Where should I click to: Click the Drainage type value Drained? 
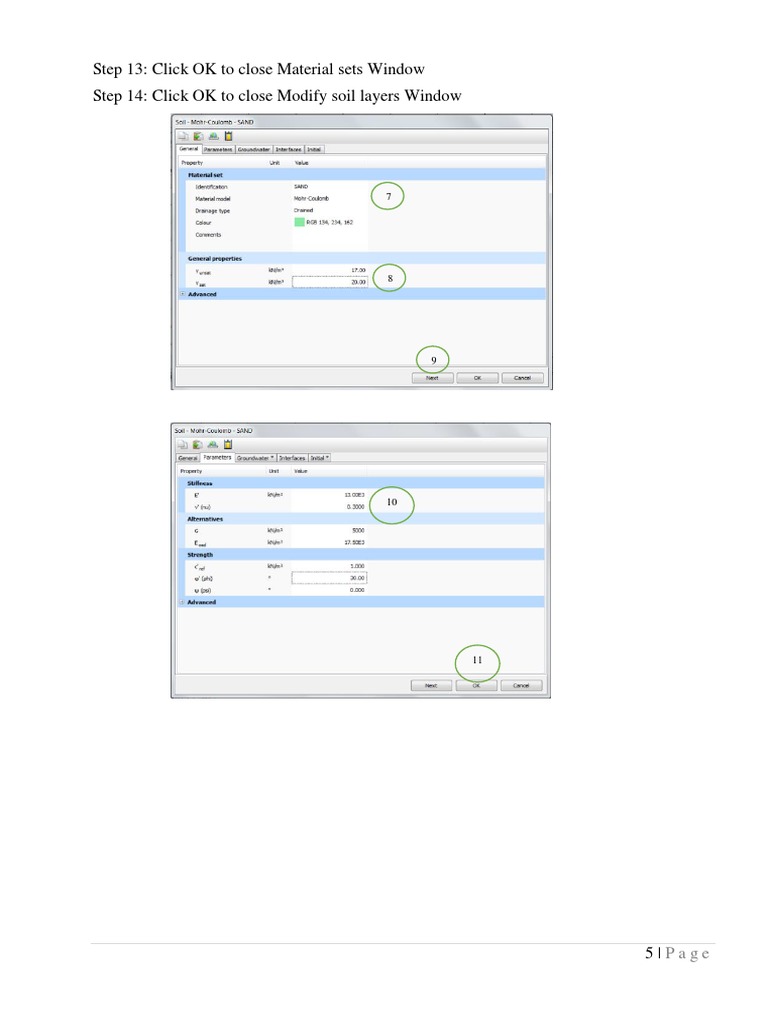coord(304,210)
